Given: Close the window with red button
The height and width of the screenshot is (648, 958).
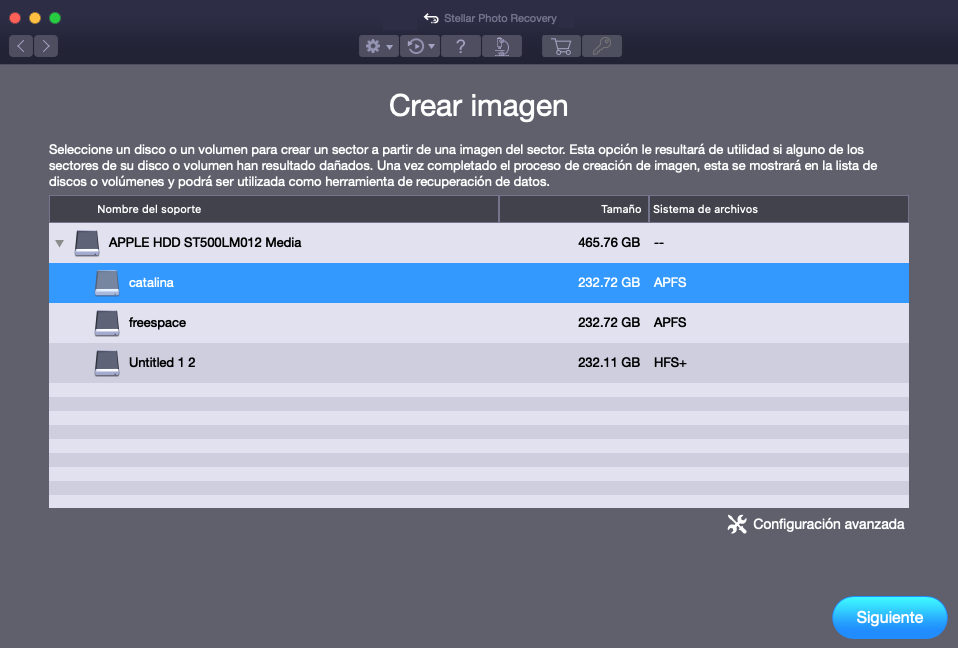Looking at the screenshot, I should coord(15,18).
